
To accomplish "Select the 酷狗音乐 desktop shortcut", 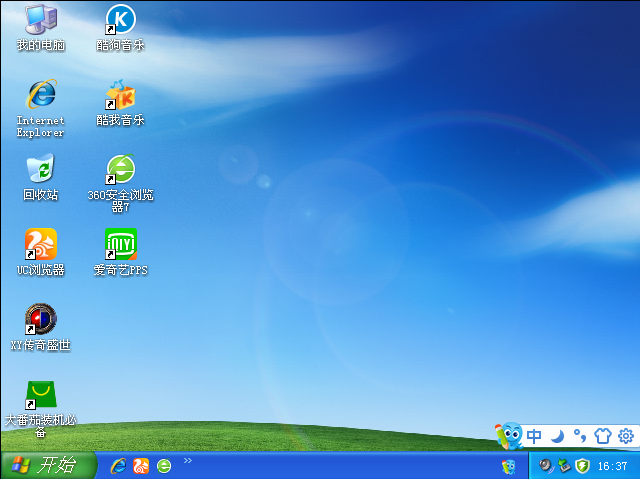I will click(120, 27).
